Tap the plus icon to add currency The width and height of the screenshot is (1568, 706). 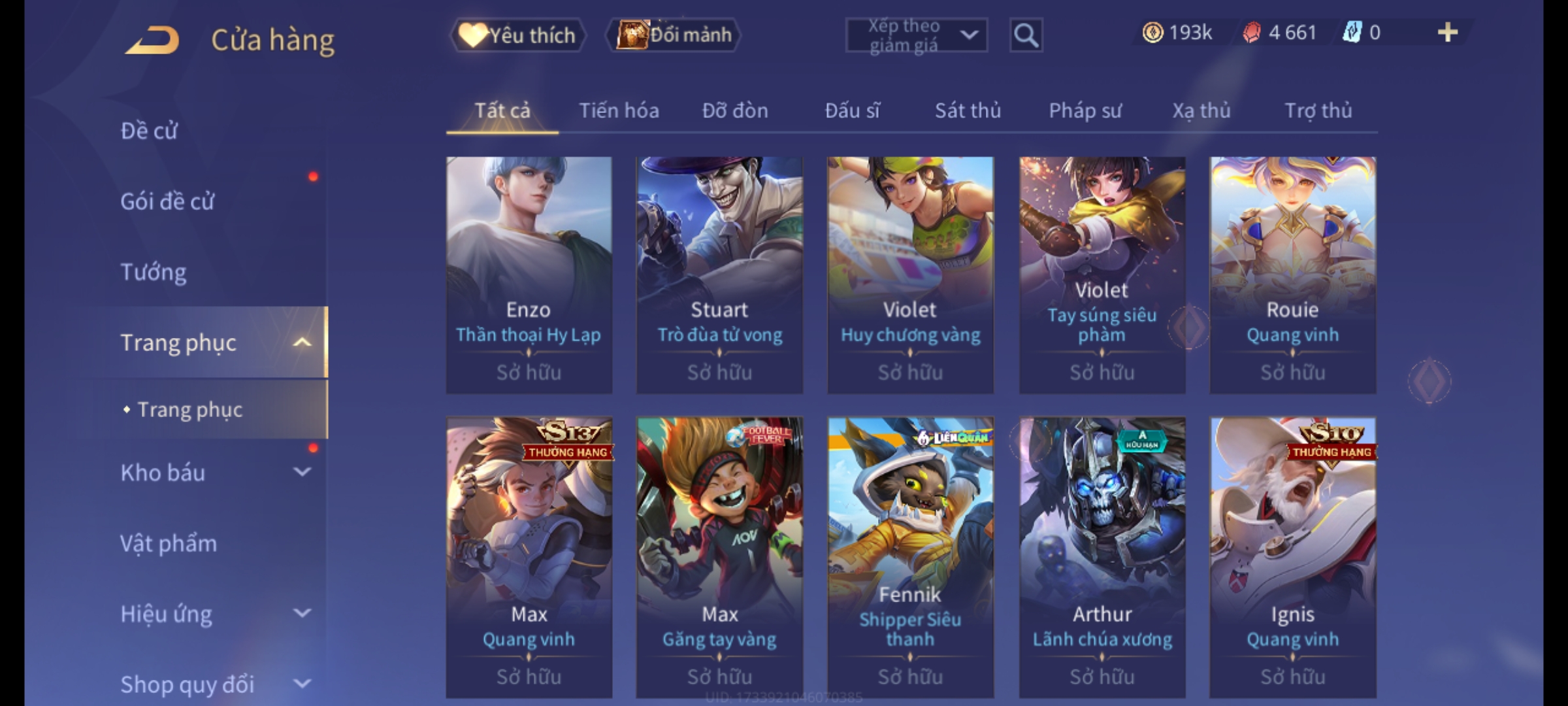pyautogui.click(x=1448, y=33)
